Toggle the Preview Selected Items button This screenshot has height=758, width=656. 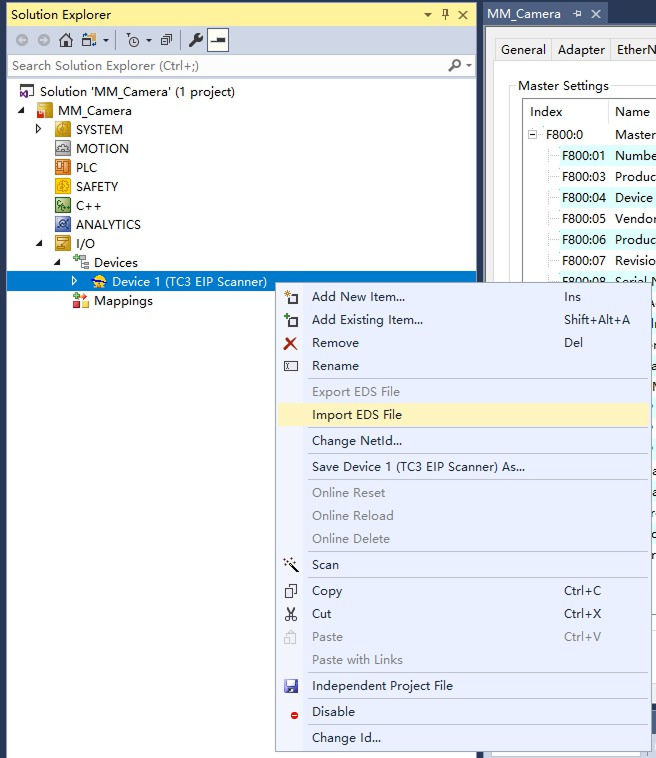(217, 40)
